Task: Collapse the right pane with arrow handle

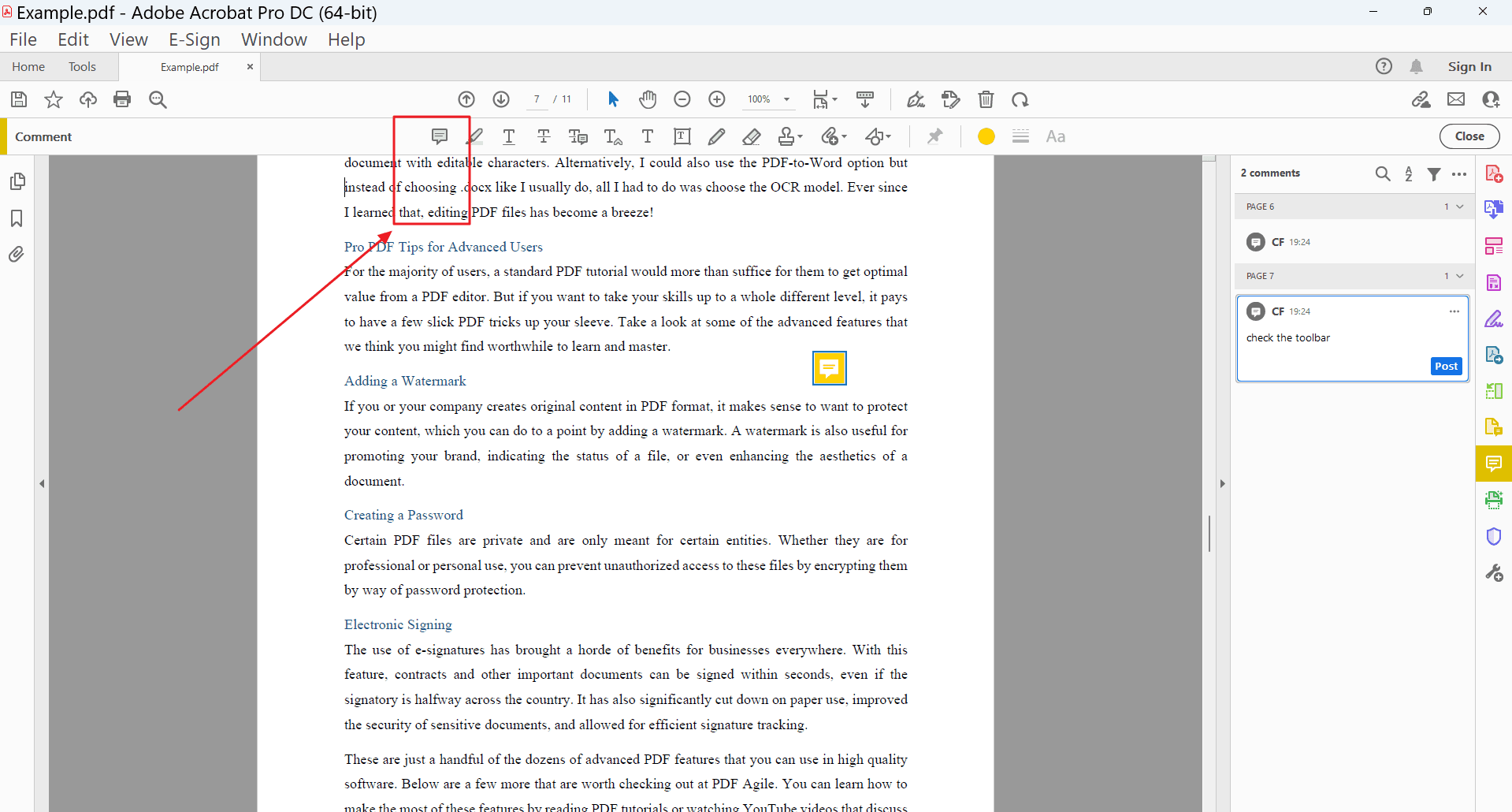Action: (1222, 484)
